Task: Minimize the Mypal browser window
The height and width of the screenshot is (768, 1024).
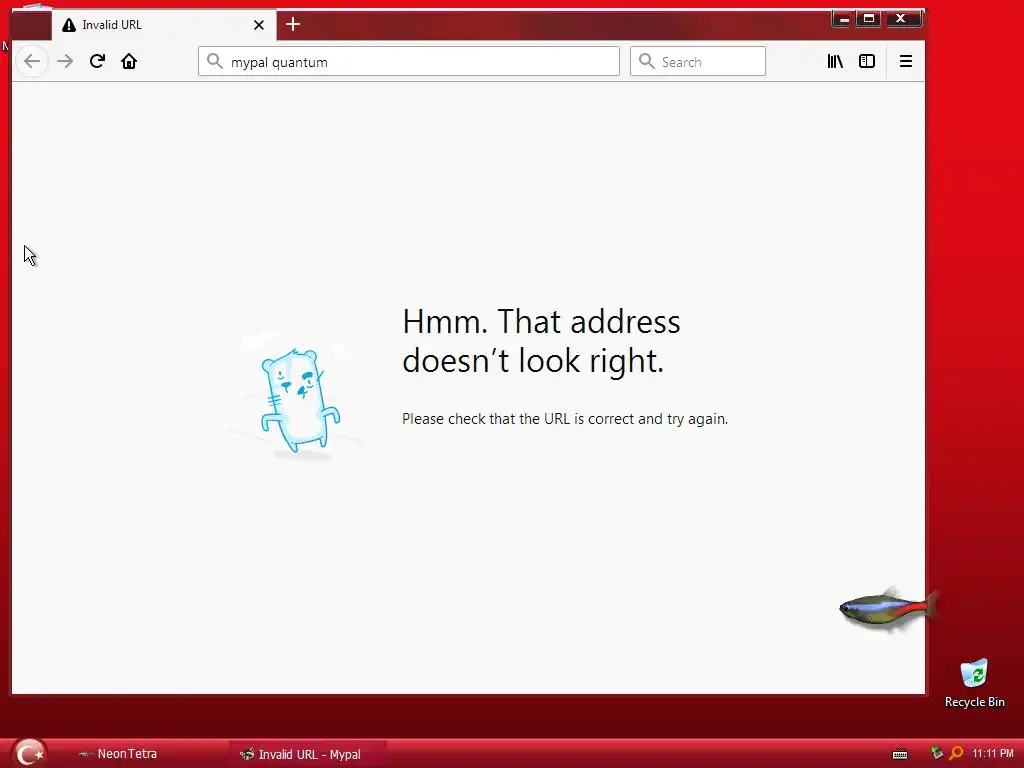Action: [x=844, y=19]
